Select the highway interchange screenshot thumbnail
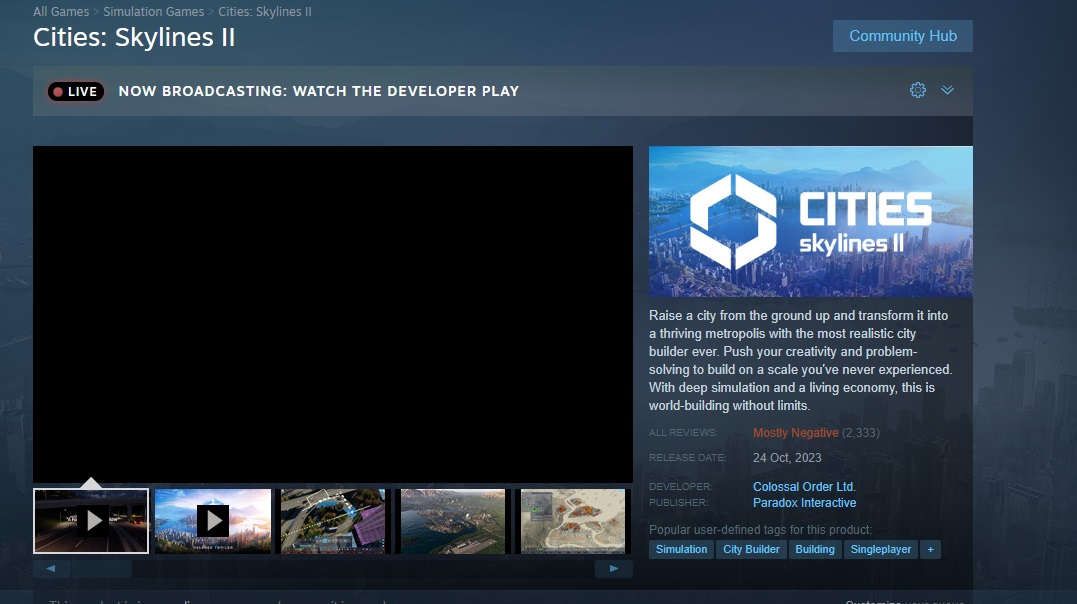The image size is (1077, 604). click(x=333, y=521)
